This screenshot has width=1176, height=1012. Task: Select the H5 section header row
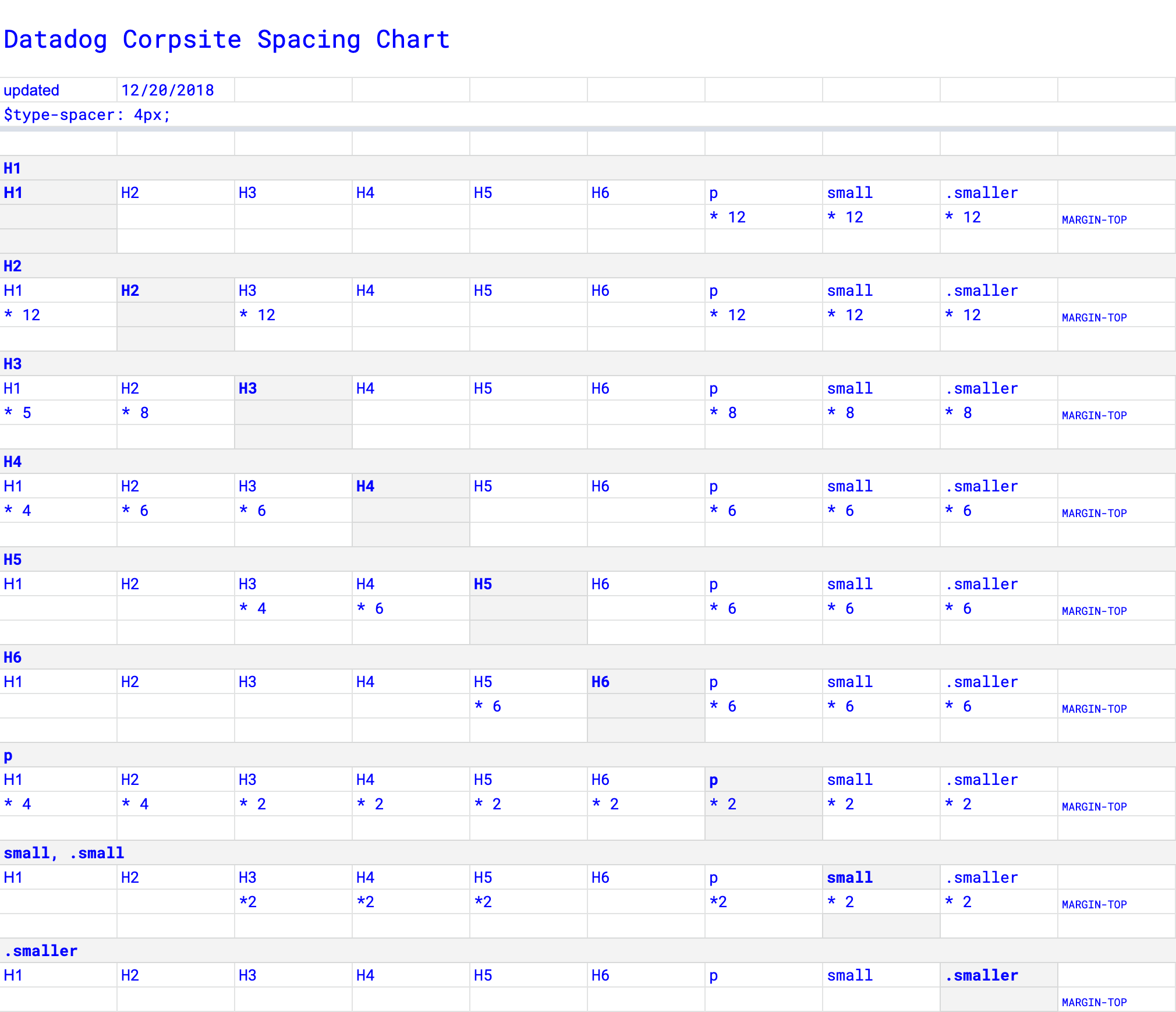pyautogui.click(x=588, y=560)
